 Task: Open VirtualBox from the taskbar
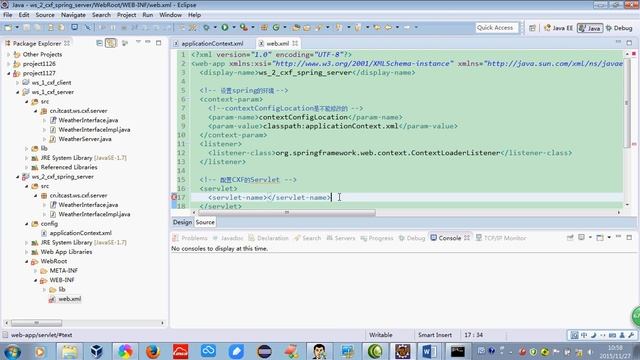97,351
